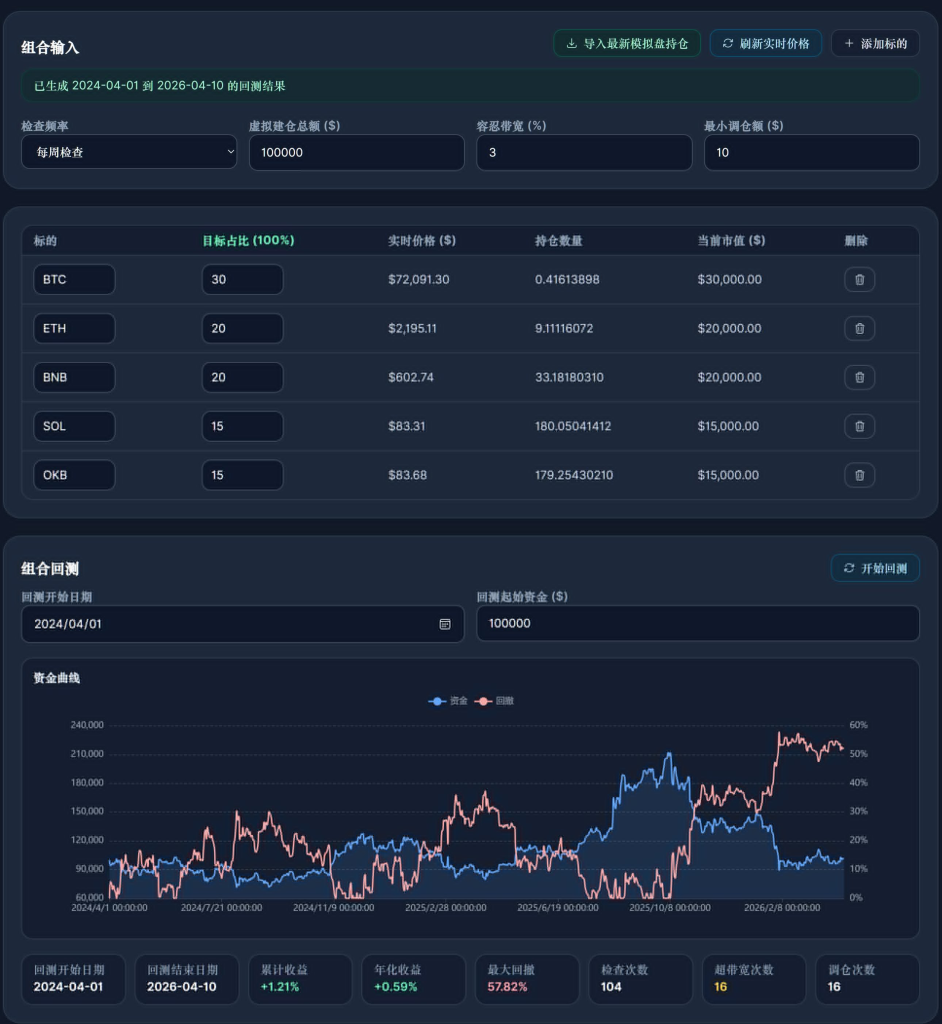Click the 导入最新模拟盘持仓 button

627,43
